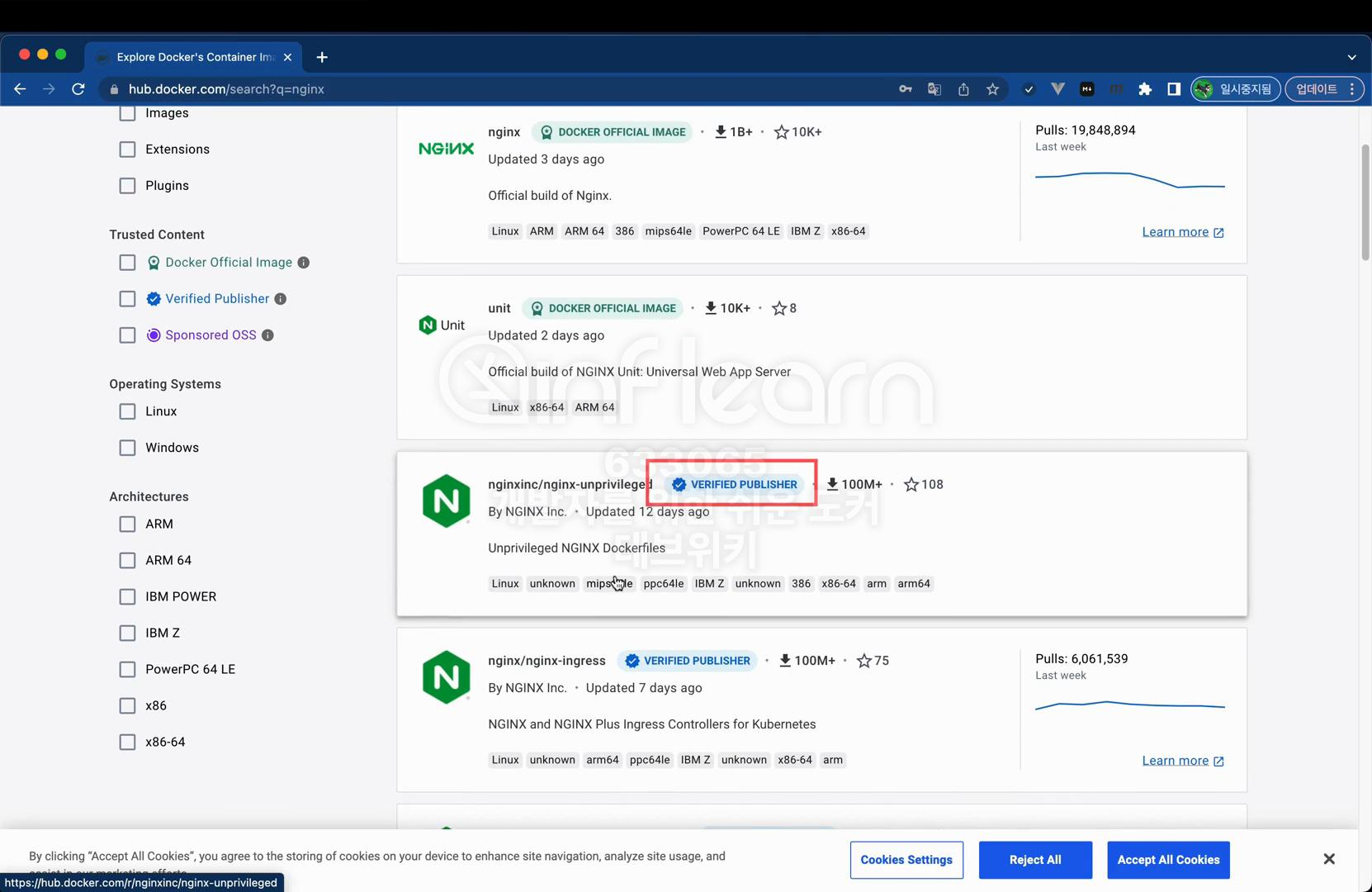Open the Chrome profile button

click(1236, 89)
